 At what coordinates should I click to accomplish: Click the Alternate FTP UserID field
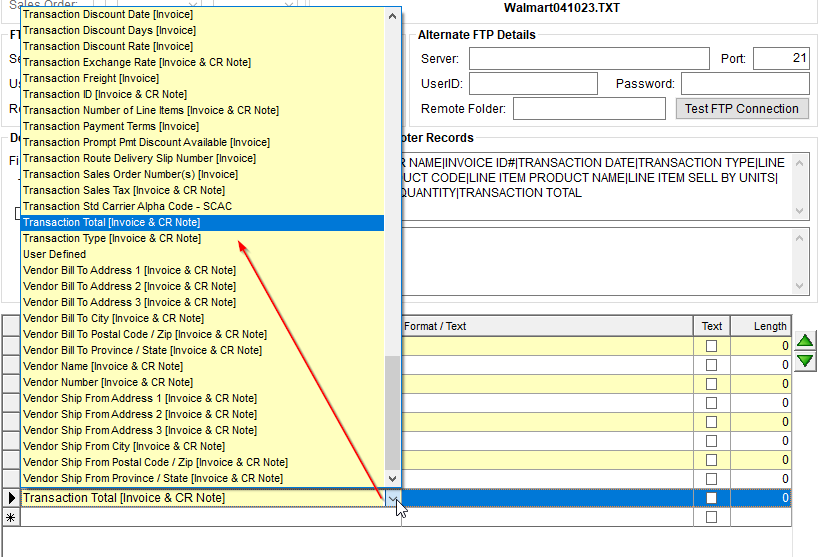(533, 83)
